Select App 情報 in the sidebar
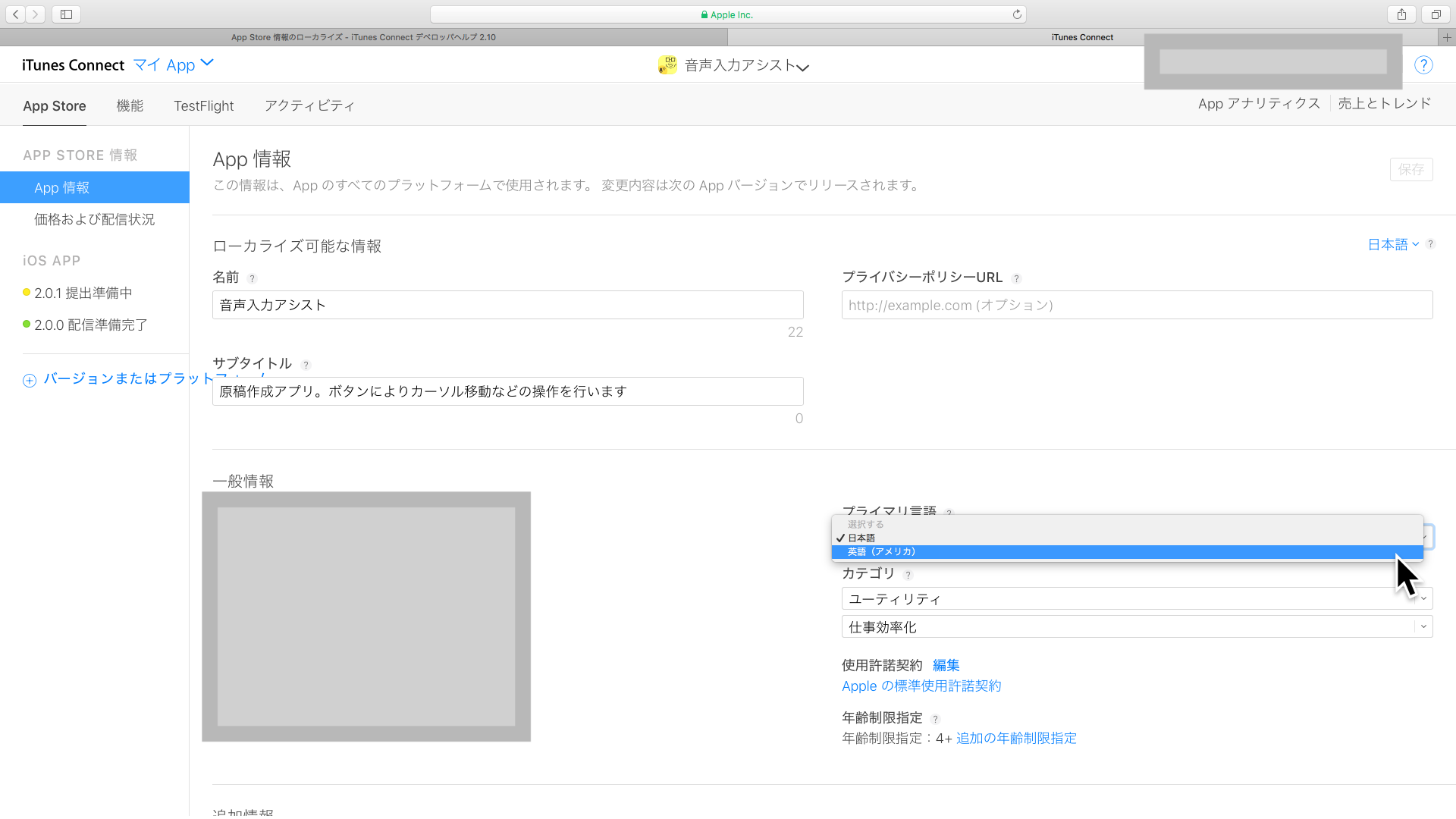This screenshot has height=819, width=1456. (x=95, y=187)
